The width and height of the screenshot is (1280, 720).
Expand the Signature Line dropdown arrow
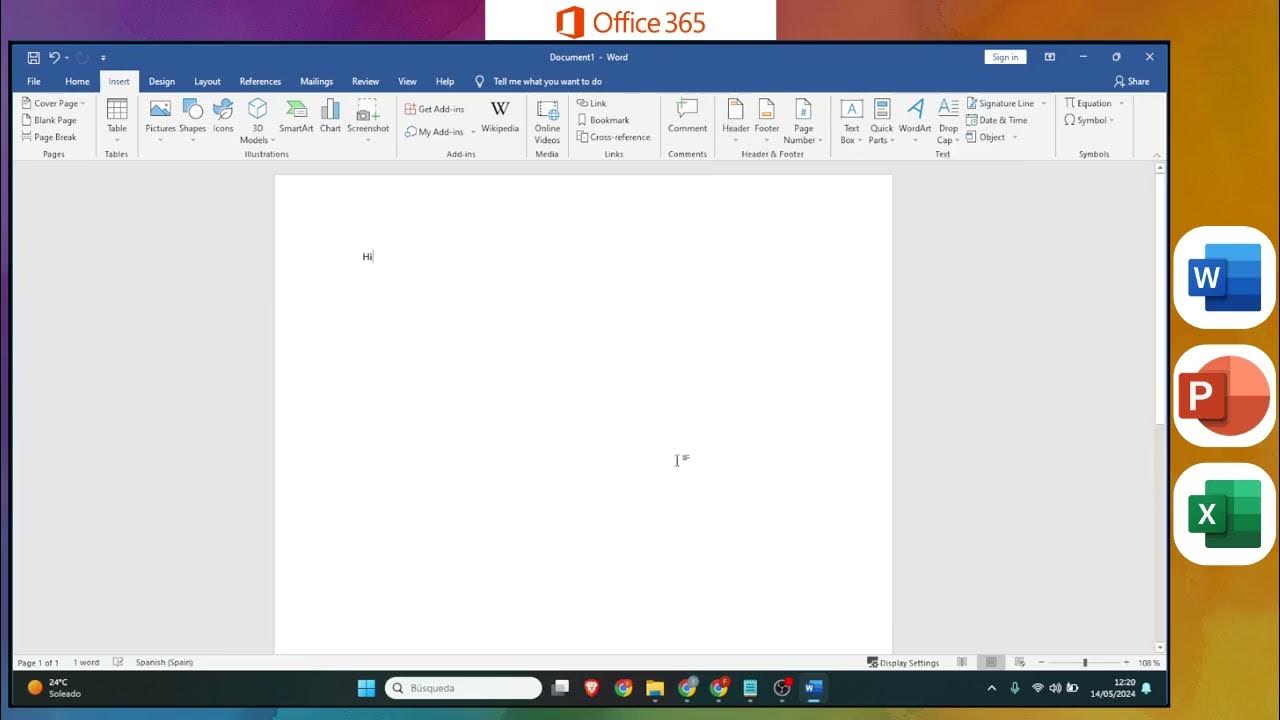(1043, 103)
